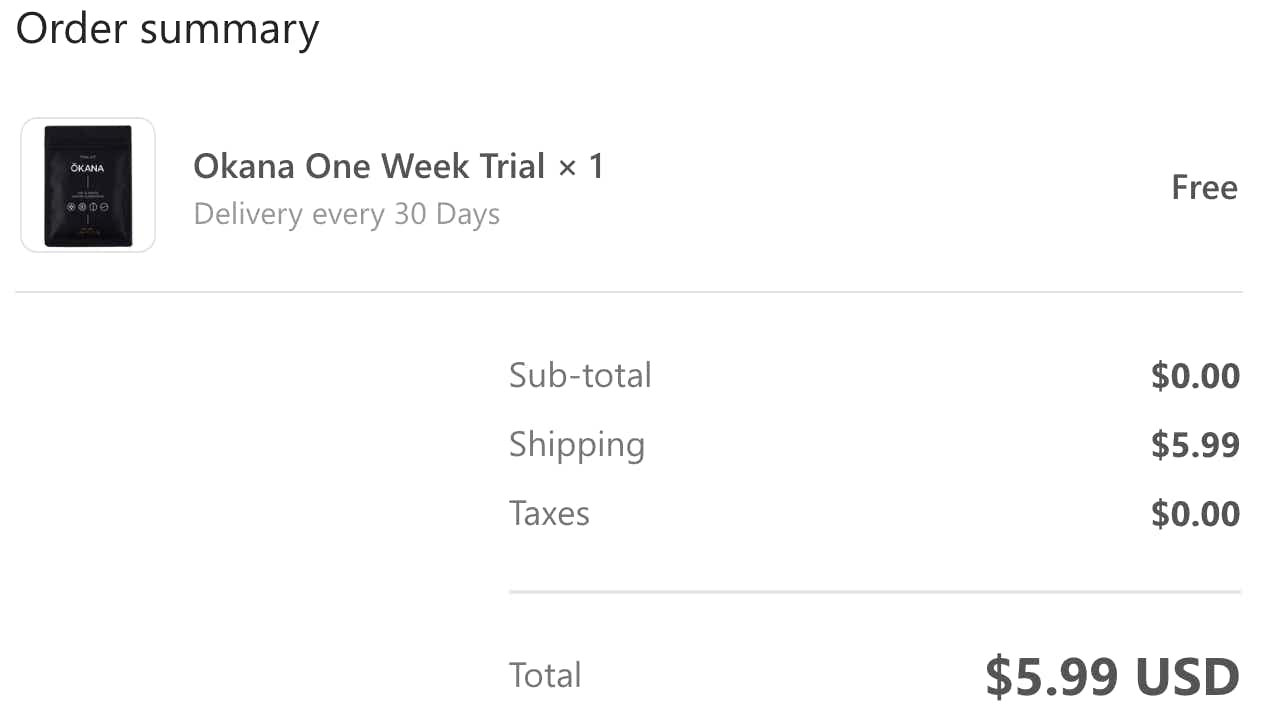
Task: Select the Sub-total label
Action: pos(580,375)
